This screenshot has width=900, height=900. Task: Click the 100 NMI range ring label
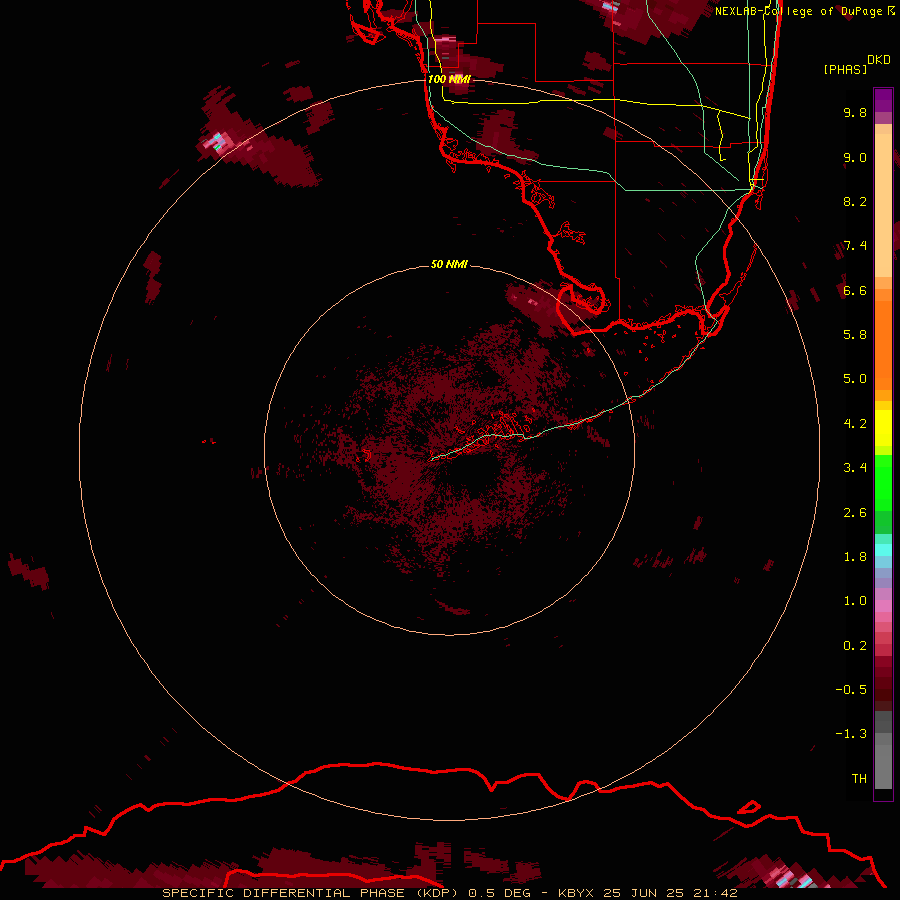pos(449,79)
